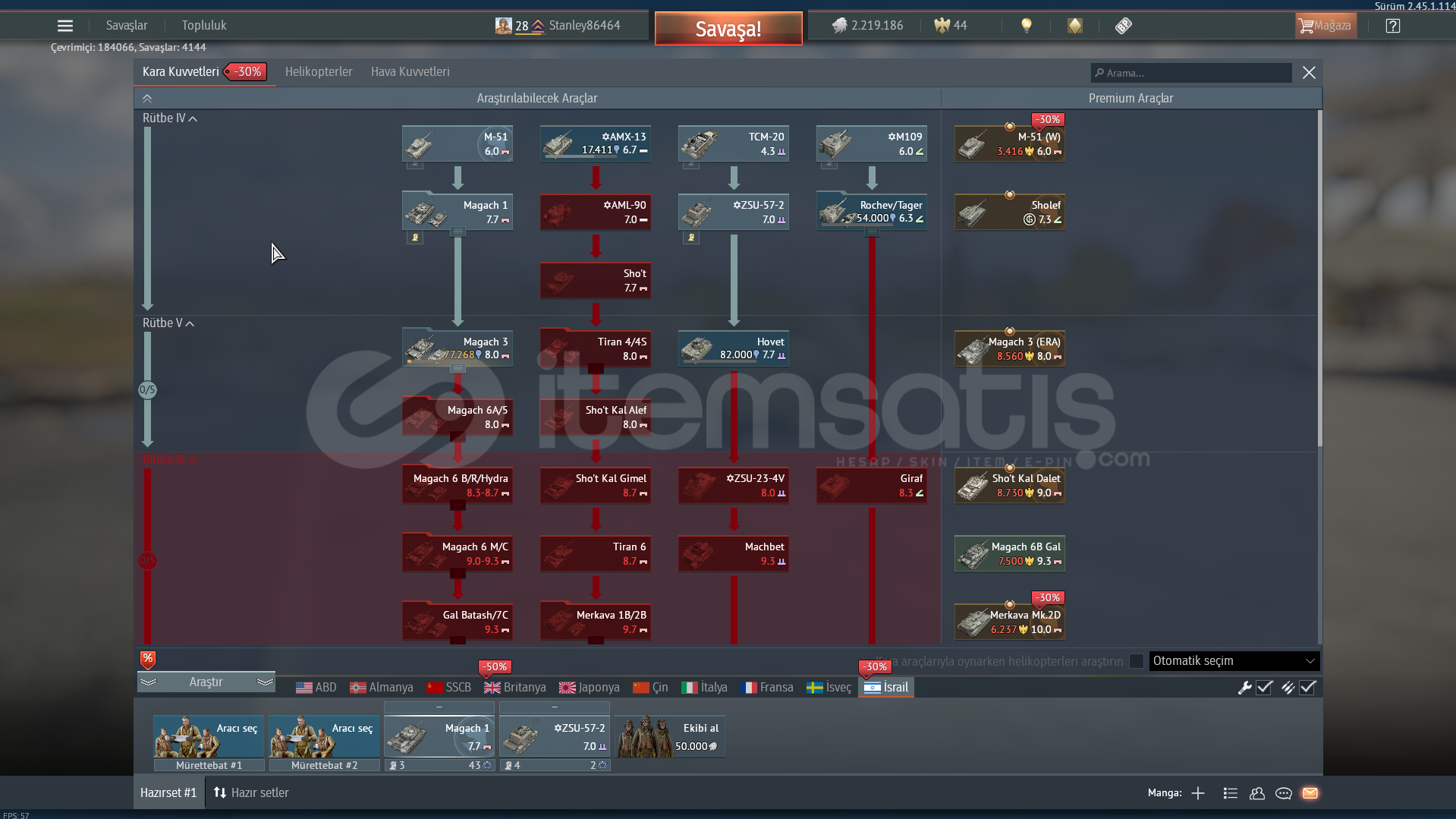1456x819 pixels.
Task: Click the light bulb icon
Action: click(x=1027, y=26)
